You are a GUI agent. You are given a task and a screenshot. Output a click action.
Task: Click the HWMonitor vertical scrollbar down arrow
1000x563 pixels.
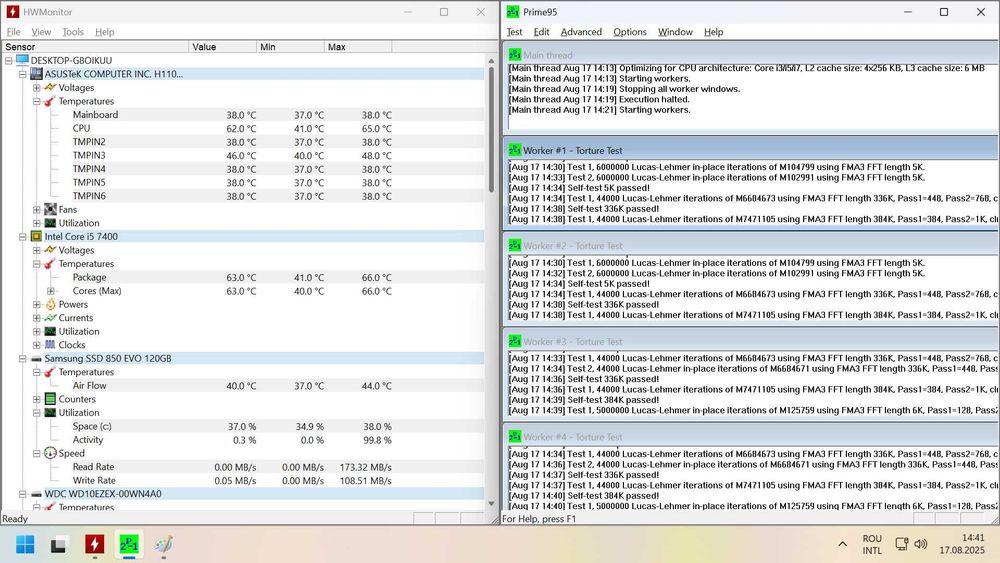coord(492,504)
